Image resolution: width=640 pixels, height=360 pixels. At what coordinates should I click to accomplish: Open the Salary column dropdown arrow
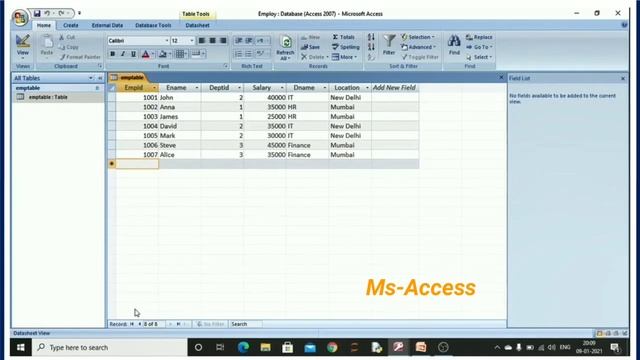pyautogui.click(x=282, y=88)
